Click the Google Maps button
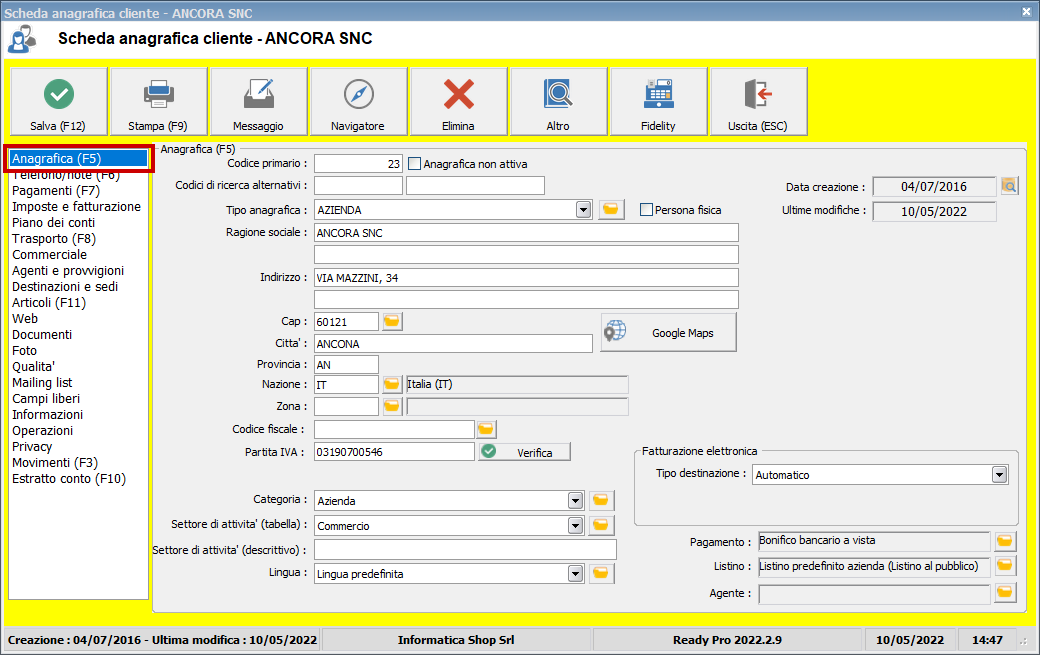This screenshot has height=655, width=1040. [x=667, y=331]
